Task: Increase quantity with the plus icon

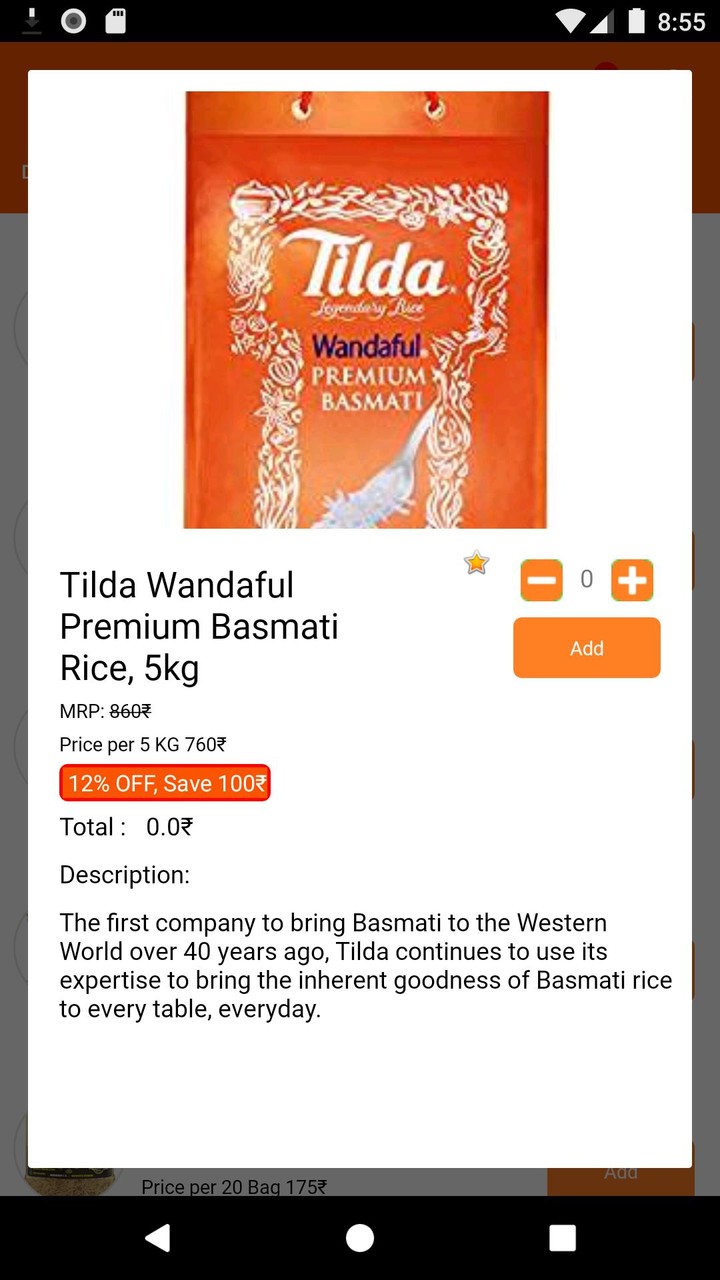Action: point(632,580)
